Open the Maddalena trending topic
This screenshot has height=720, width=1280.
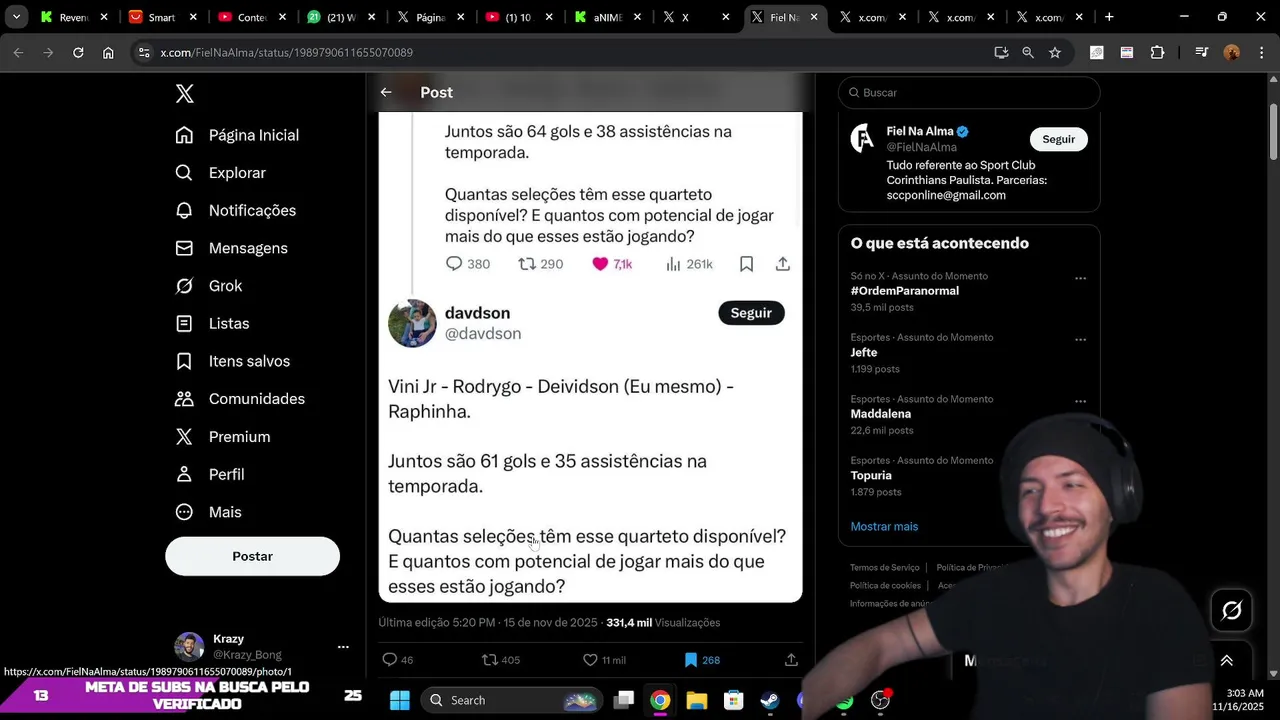[880, 414]
